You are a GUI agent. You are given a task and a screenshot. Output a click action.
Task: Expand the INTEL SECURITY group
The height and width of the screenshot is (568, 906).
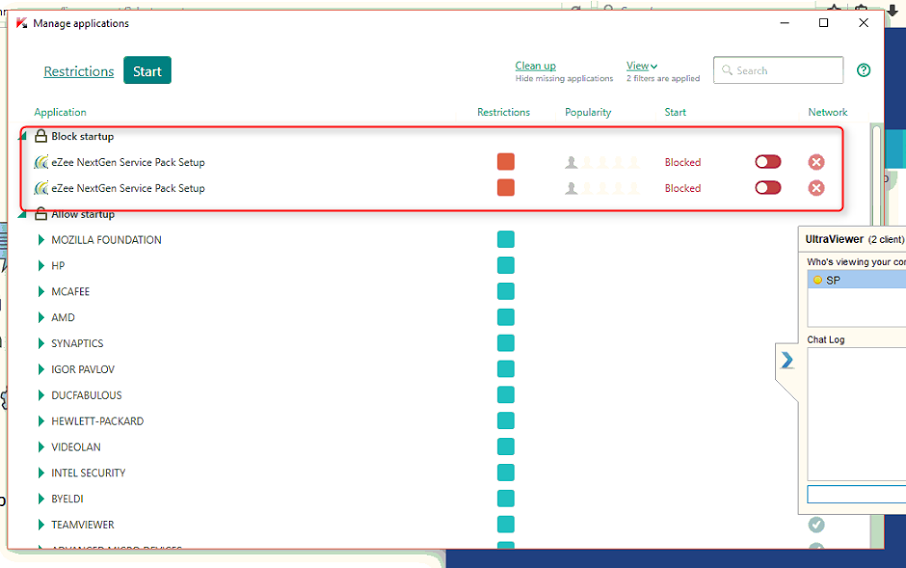point(40,473)
